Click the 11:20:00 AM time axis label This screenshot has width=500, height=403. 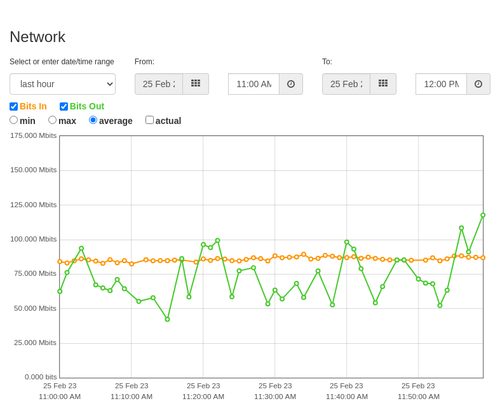203,397
